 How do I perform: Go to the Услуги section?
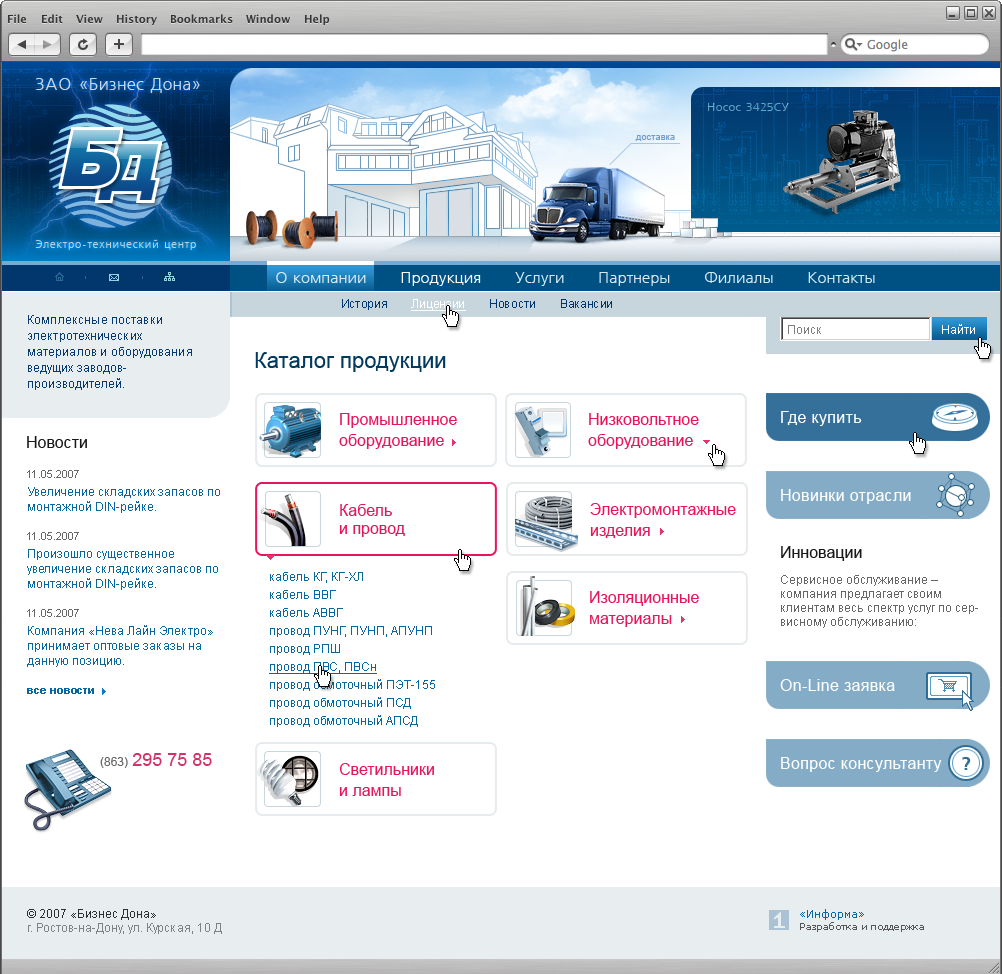[539, 278]
